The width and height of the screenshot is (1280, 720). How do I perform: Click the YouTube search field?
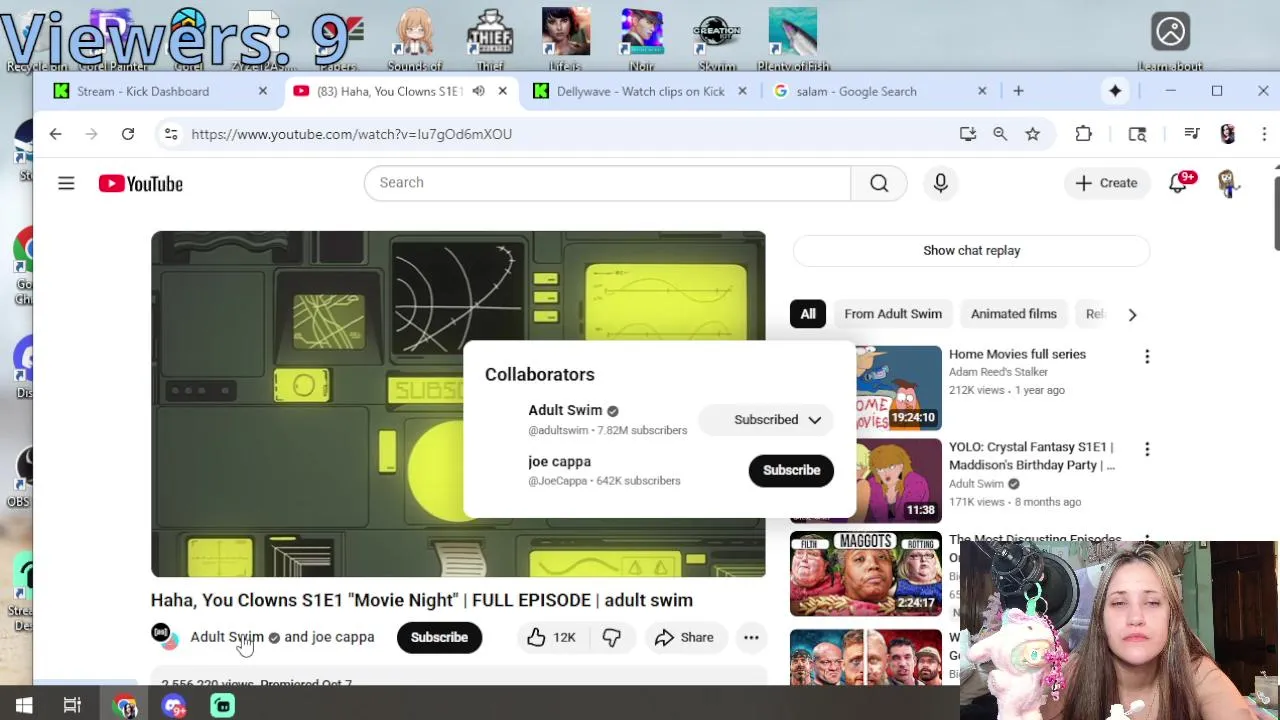[607, 183]
